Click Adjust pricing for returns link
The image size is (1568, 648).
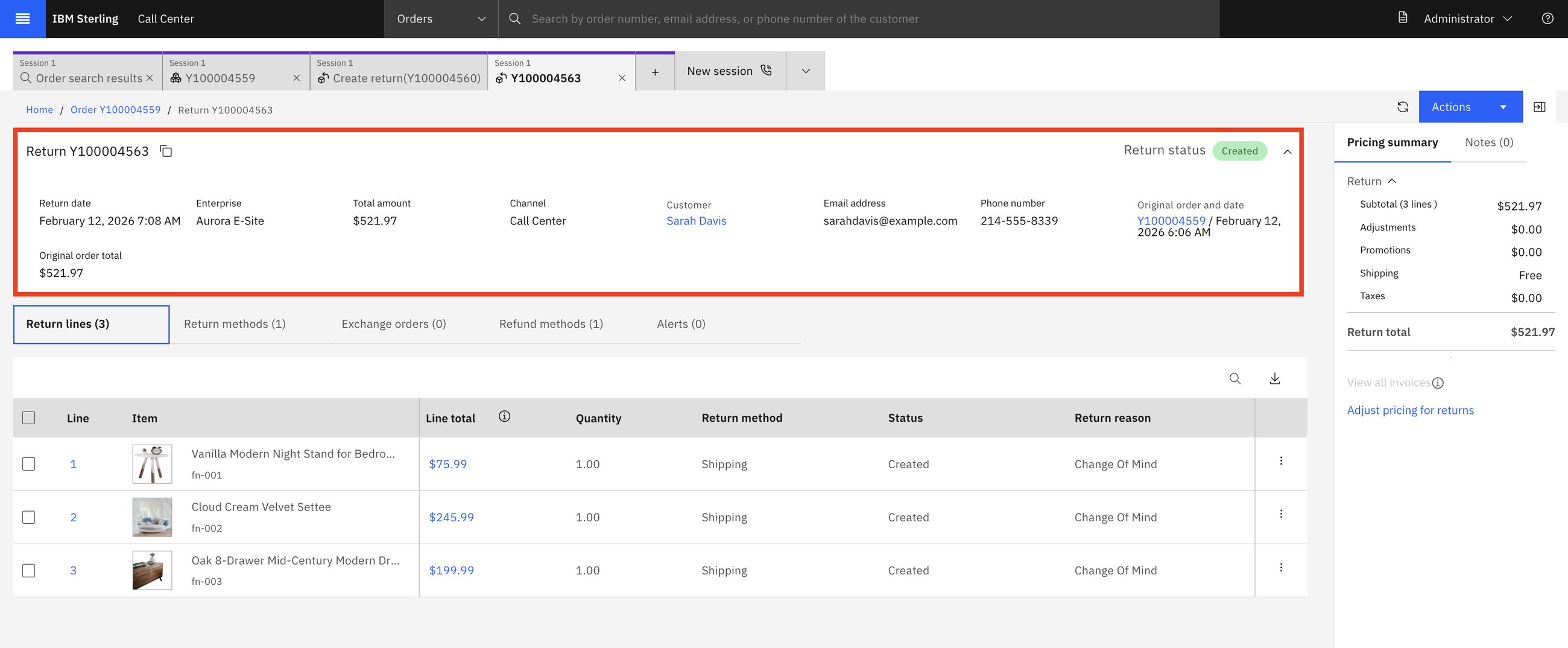tap(1411, 410)
